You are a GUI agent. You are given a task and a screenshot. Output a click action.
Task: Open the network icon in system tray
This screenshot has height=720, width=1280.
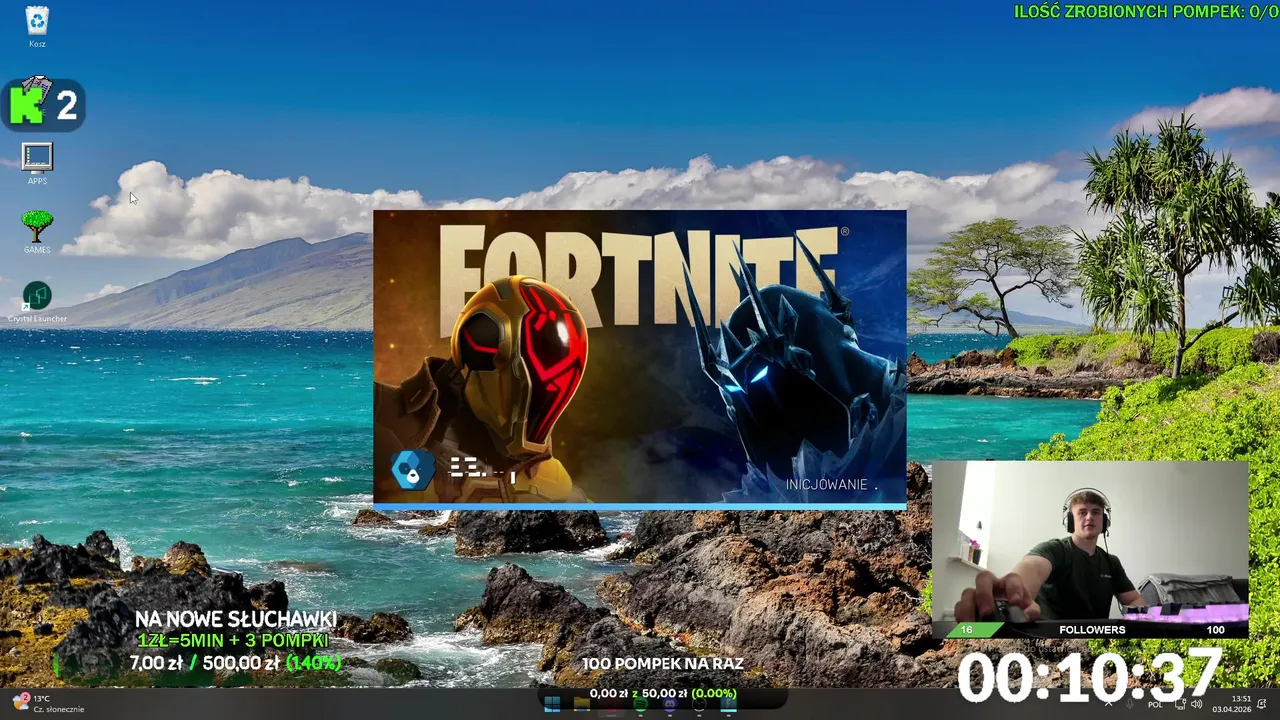click(x=1178, y=704)
